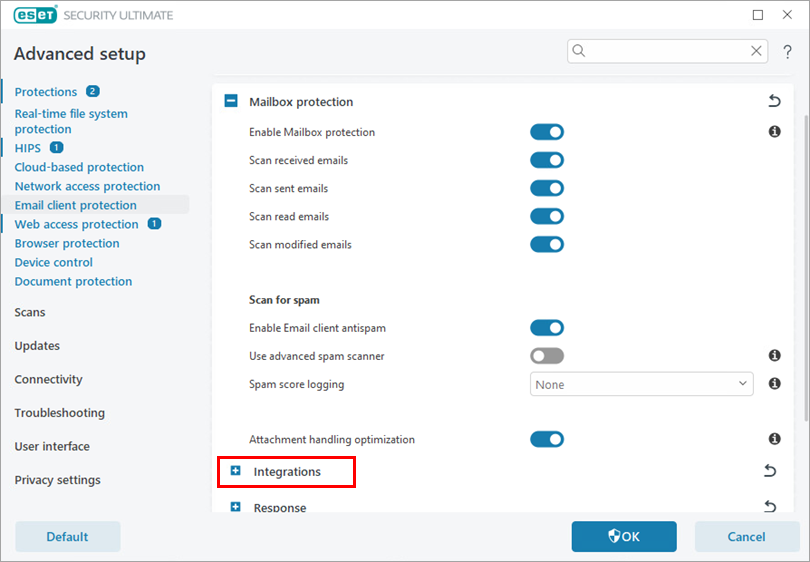Click info icon for advanced spam scanner

pyautogui.click(x=774, y=356)
